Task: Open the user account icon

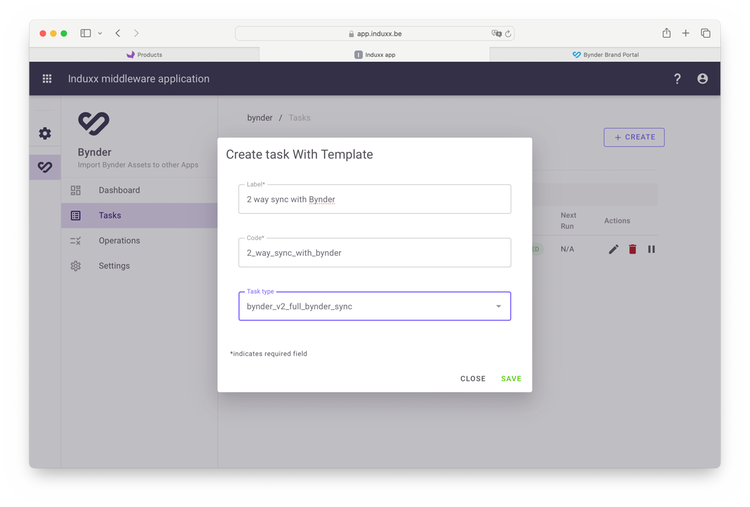Action: click(702, 78)
